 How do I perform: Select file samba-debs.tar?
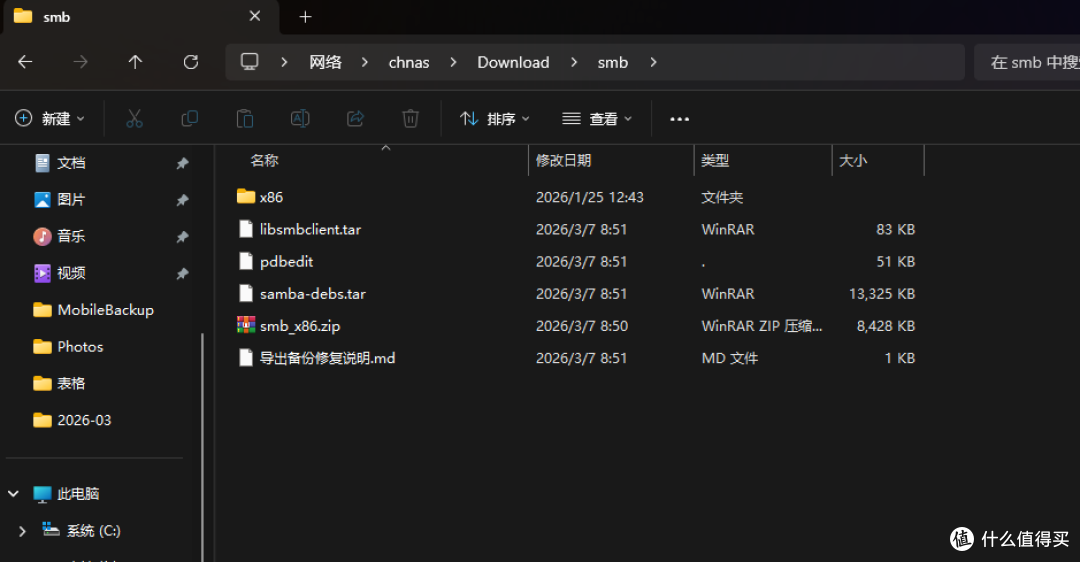[313, 293]
